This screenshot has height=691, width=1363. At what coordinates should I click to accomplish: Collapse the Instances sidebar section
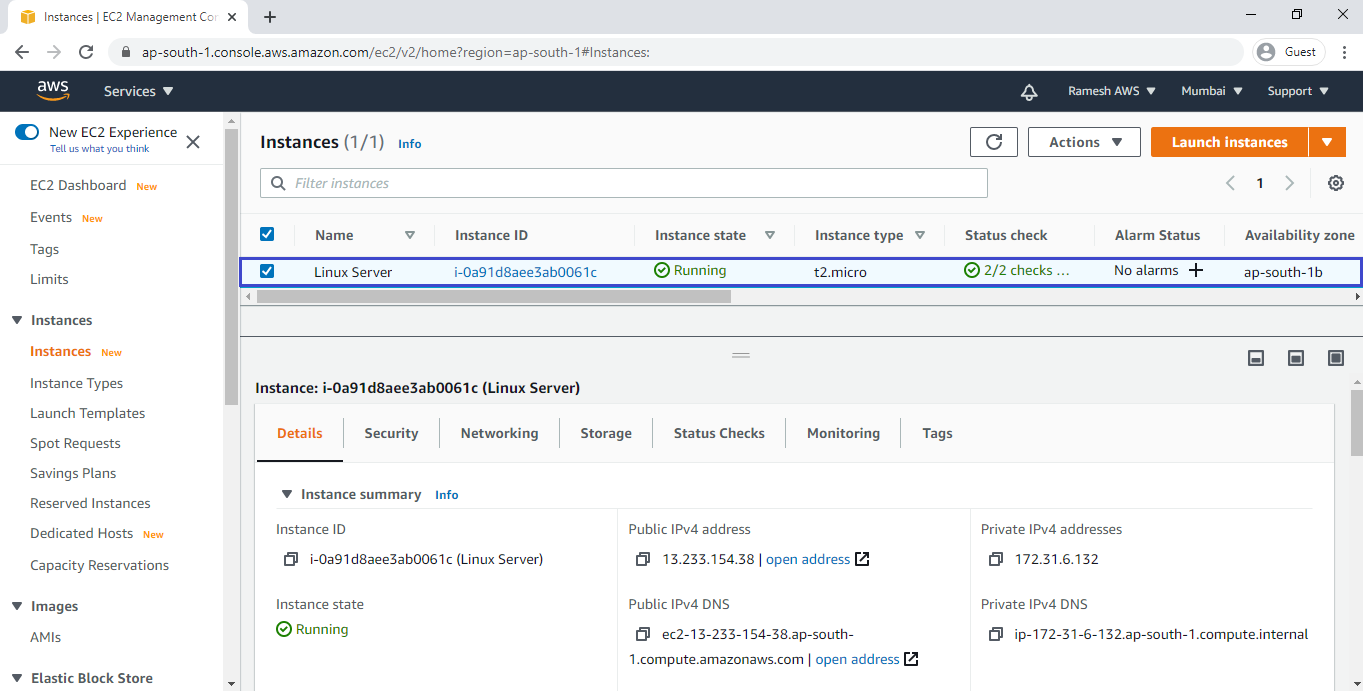pyautogui.click(x=16, y=320)
